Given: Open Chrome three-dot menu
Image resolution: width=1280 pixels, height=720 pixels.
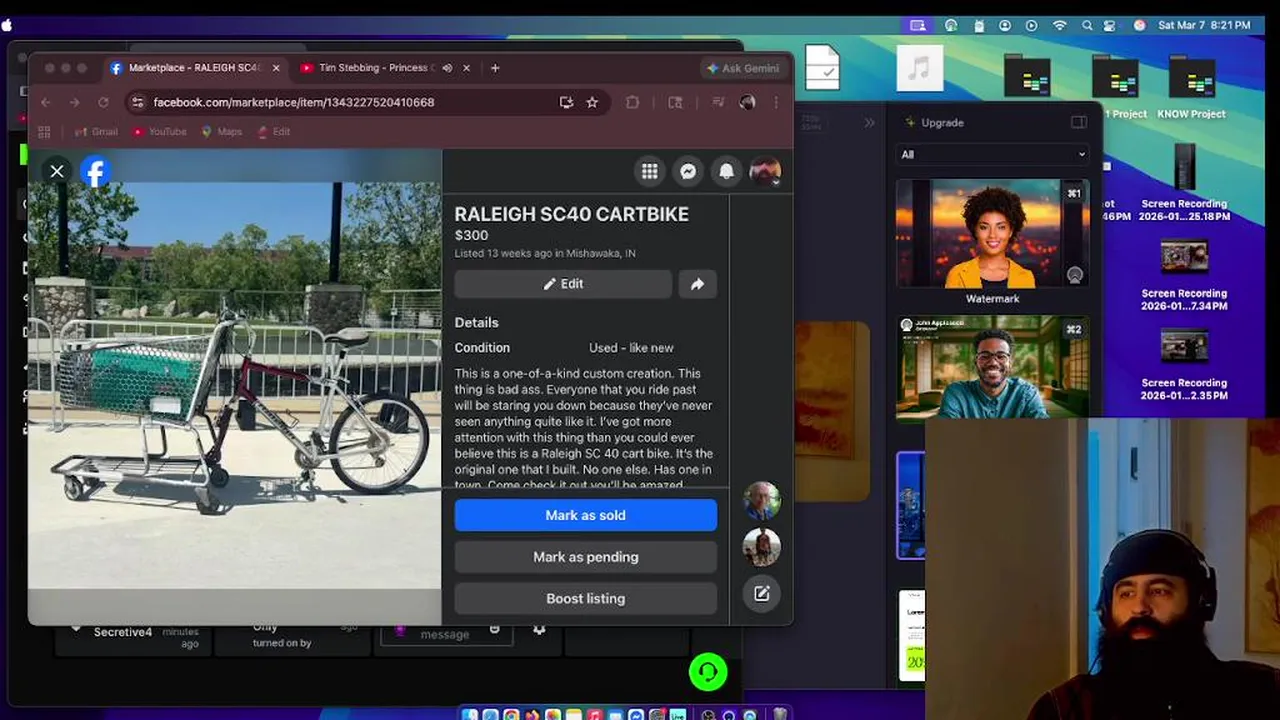Looking at the screenshot, I should 776,102.
